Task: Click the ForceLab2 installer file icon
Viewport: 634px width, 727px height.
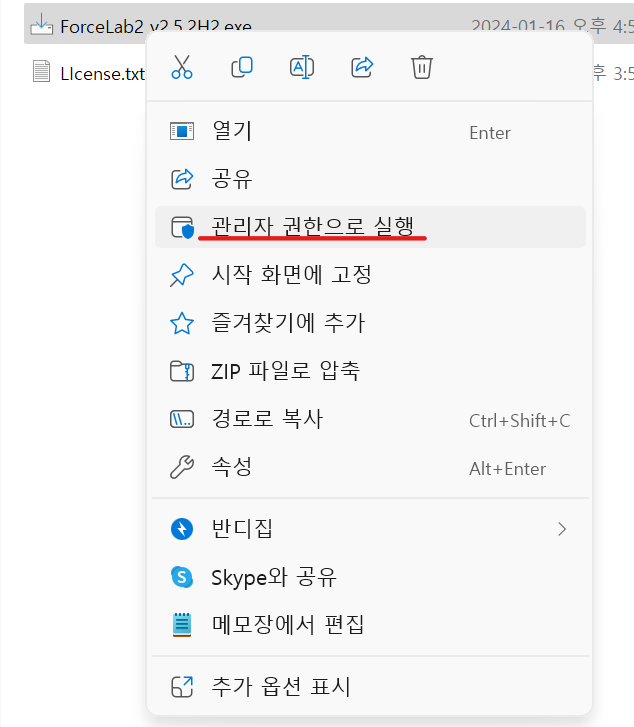Action: pyautogui.click(x=42, y=25)
